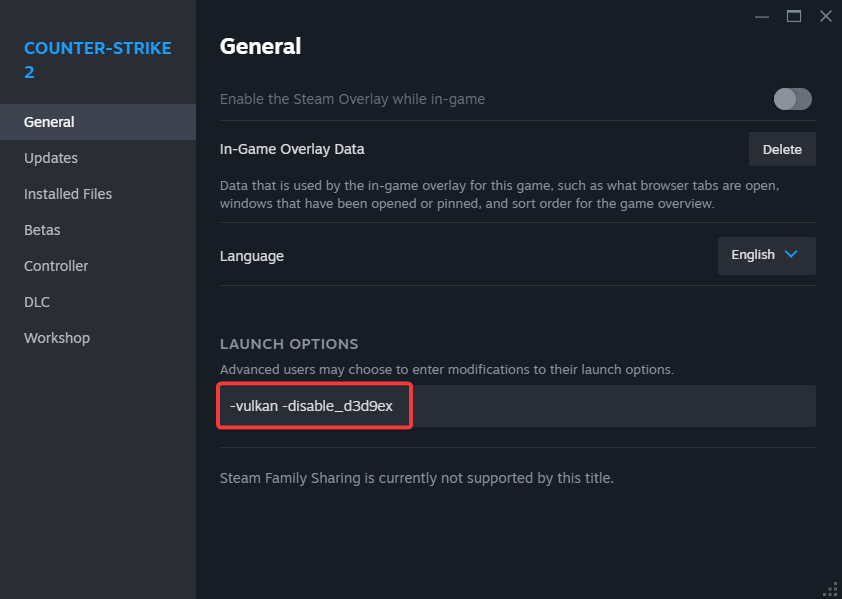
Task: Open the Installed Files section
Action: (x=68, y=194)
